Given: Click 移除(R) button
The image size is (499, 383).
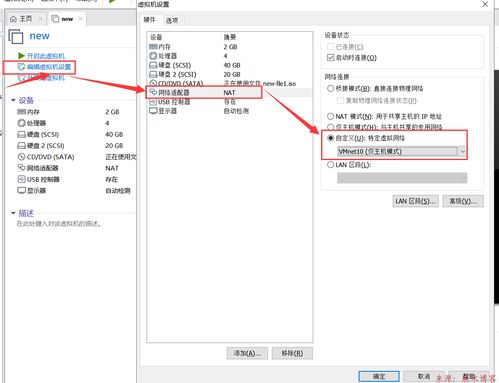Looking at the screenshot, I should (292, 353).
